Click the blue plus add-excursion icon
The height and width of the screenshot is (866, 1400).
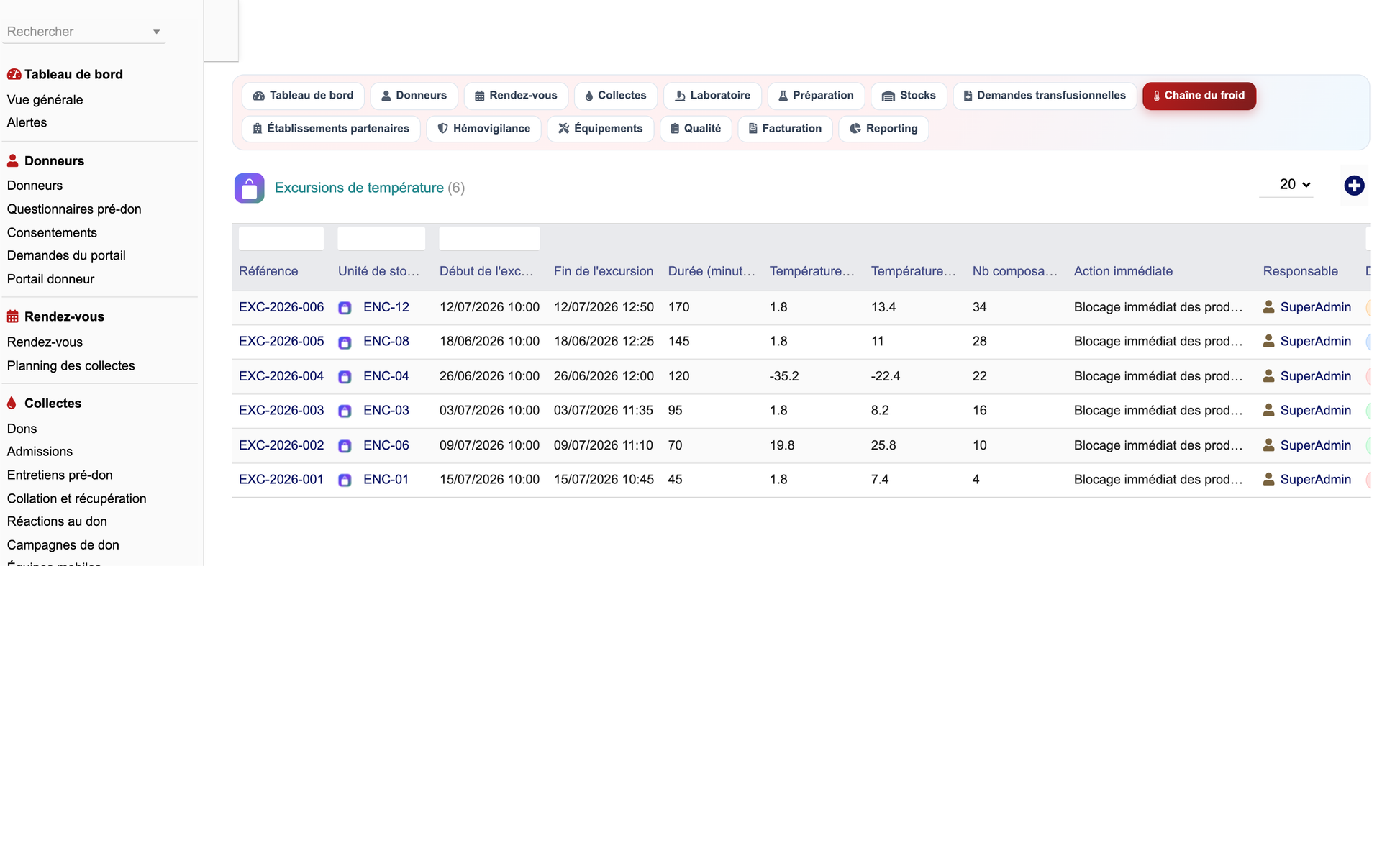point(1354,186)
